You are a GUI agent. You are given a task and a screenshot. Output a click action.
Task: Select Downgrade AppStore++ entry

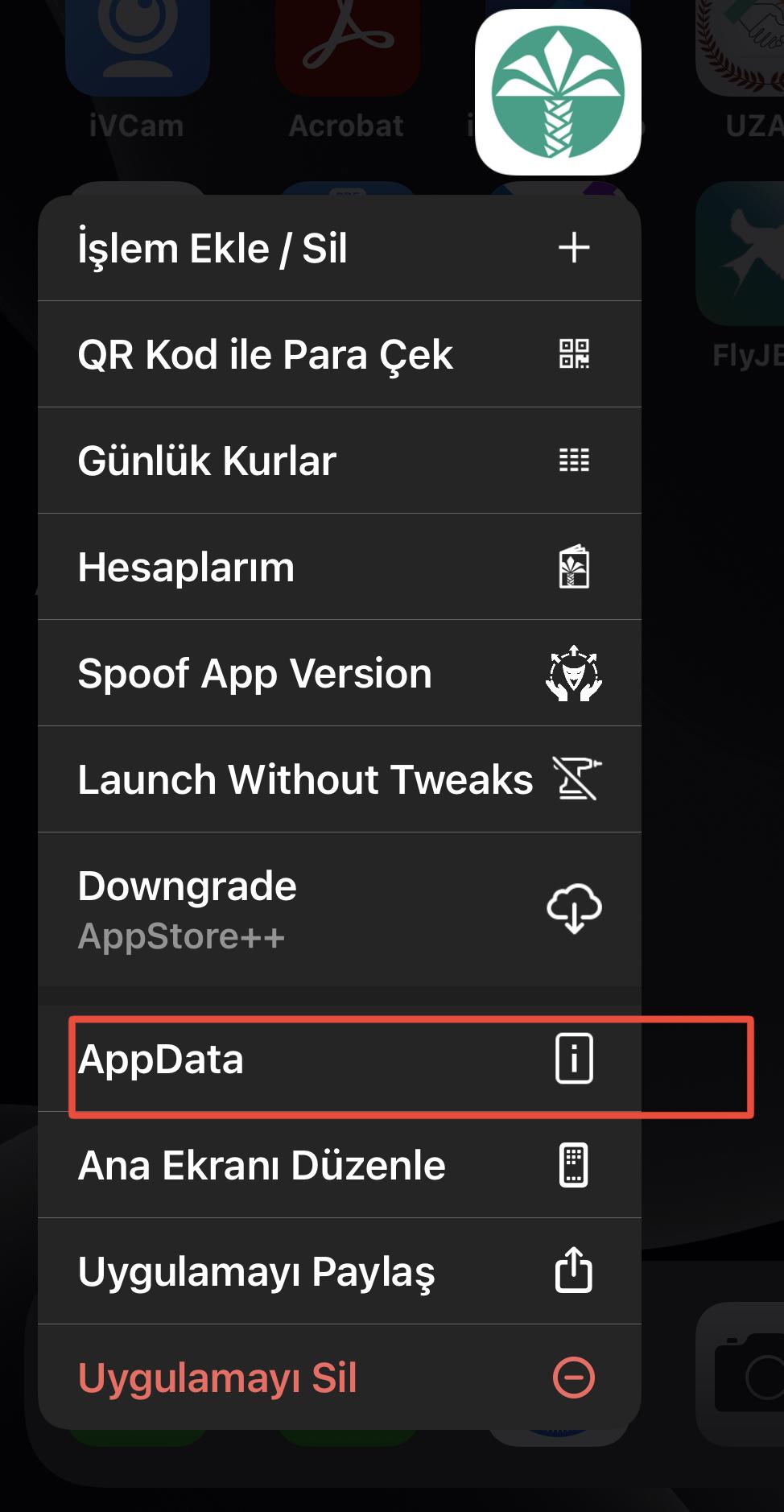[187, 909]
